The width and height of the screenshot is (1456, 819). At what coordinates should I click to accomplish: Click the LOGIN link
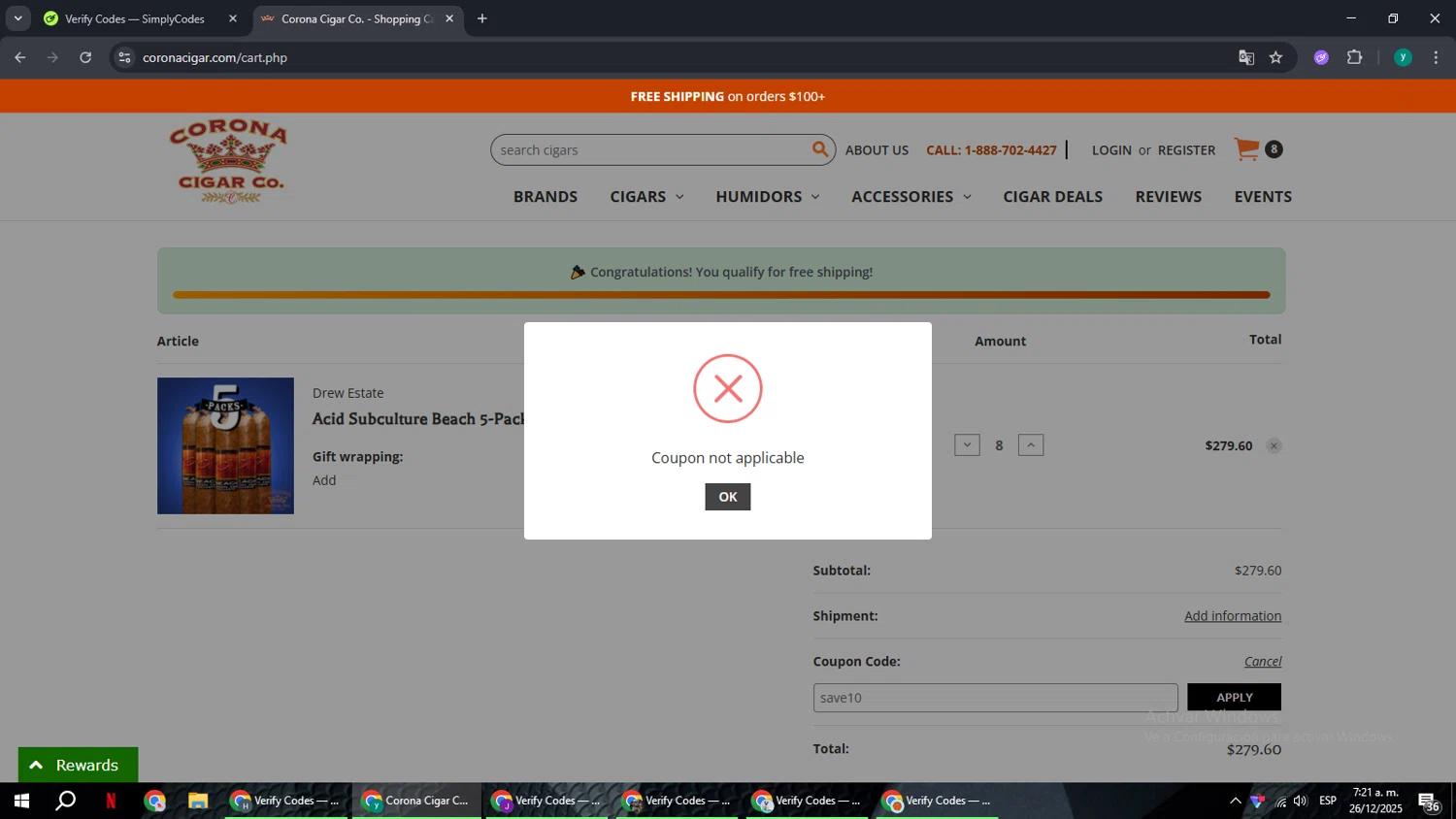click(x=1111, y=150)
